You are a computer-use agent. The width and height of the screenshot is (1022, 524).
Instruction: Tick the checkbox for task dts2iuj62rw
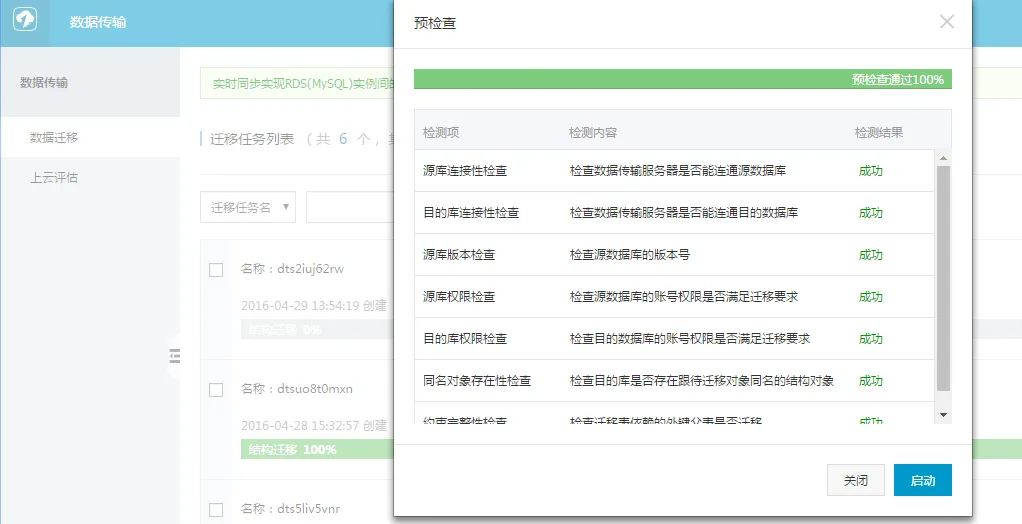pos(216,270)
